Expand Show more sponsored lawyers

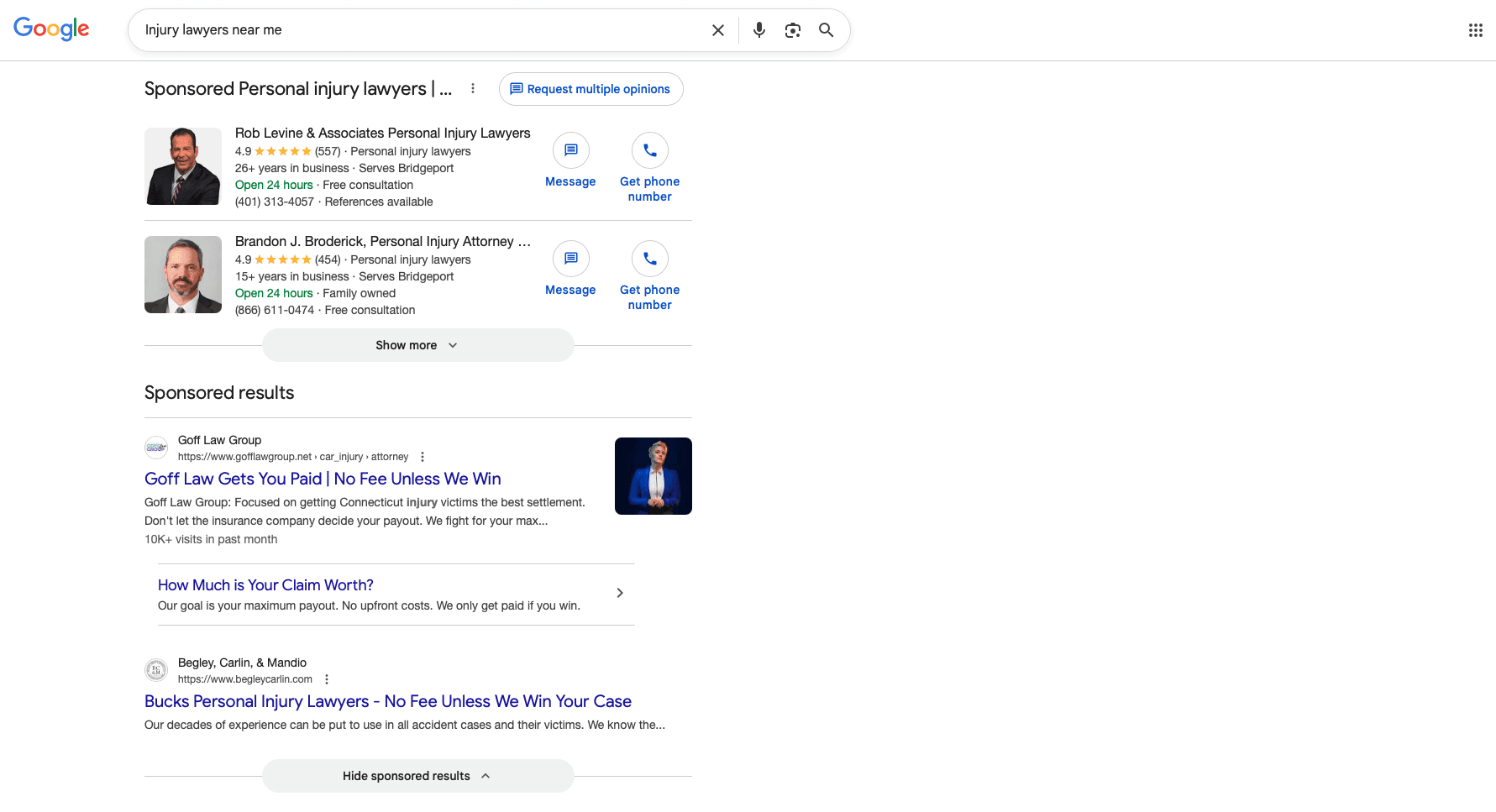coord(418,345)
